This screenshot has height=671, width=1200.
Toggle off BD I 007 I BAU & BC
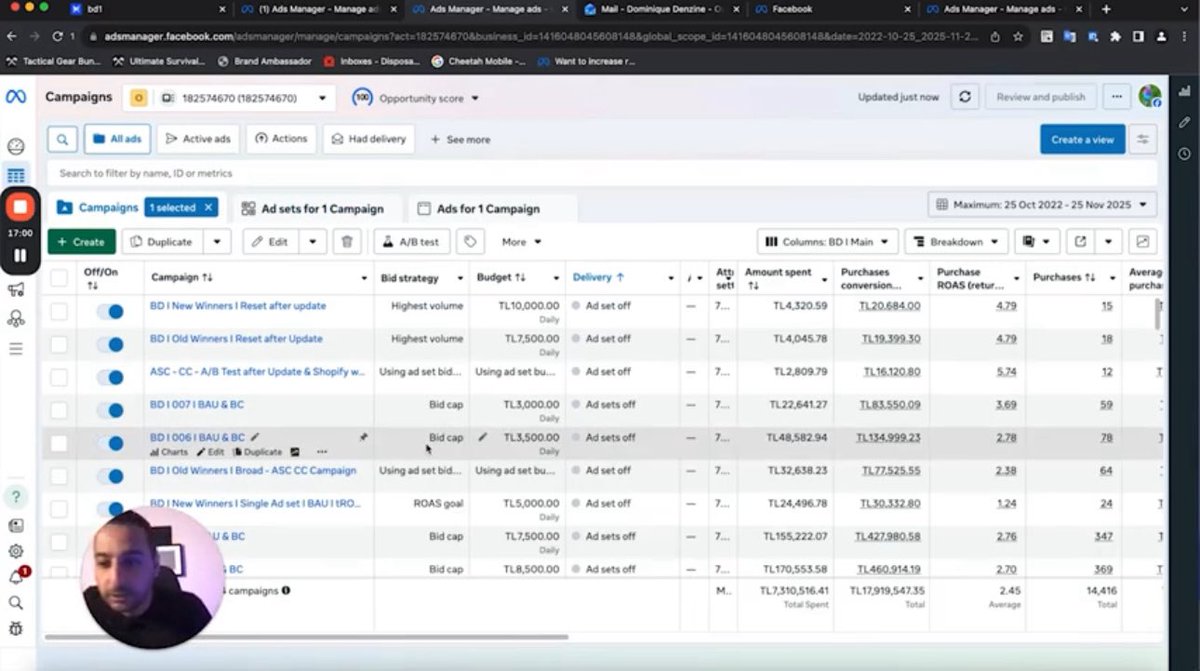[x=110, y=411]
